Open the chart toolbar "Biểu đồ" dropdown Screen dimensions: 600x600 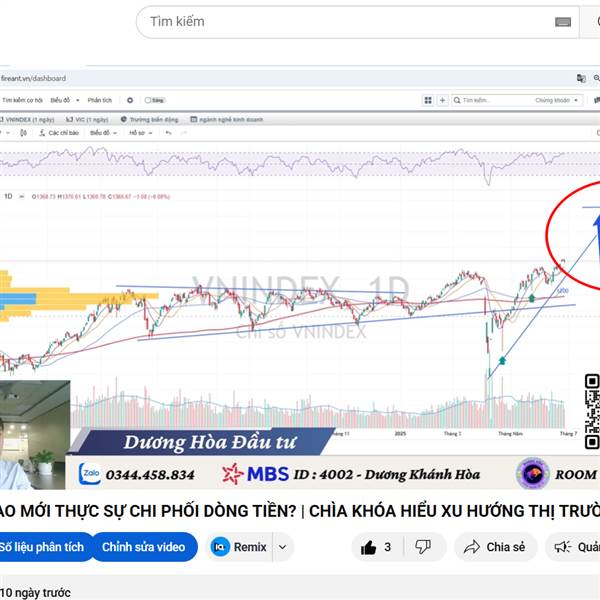point(103,133)
